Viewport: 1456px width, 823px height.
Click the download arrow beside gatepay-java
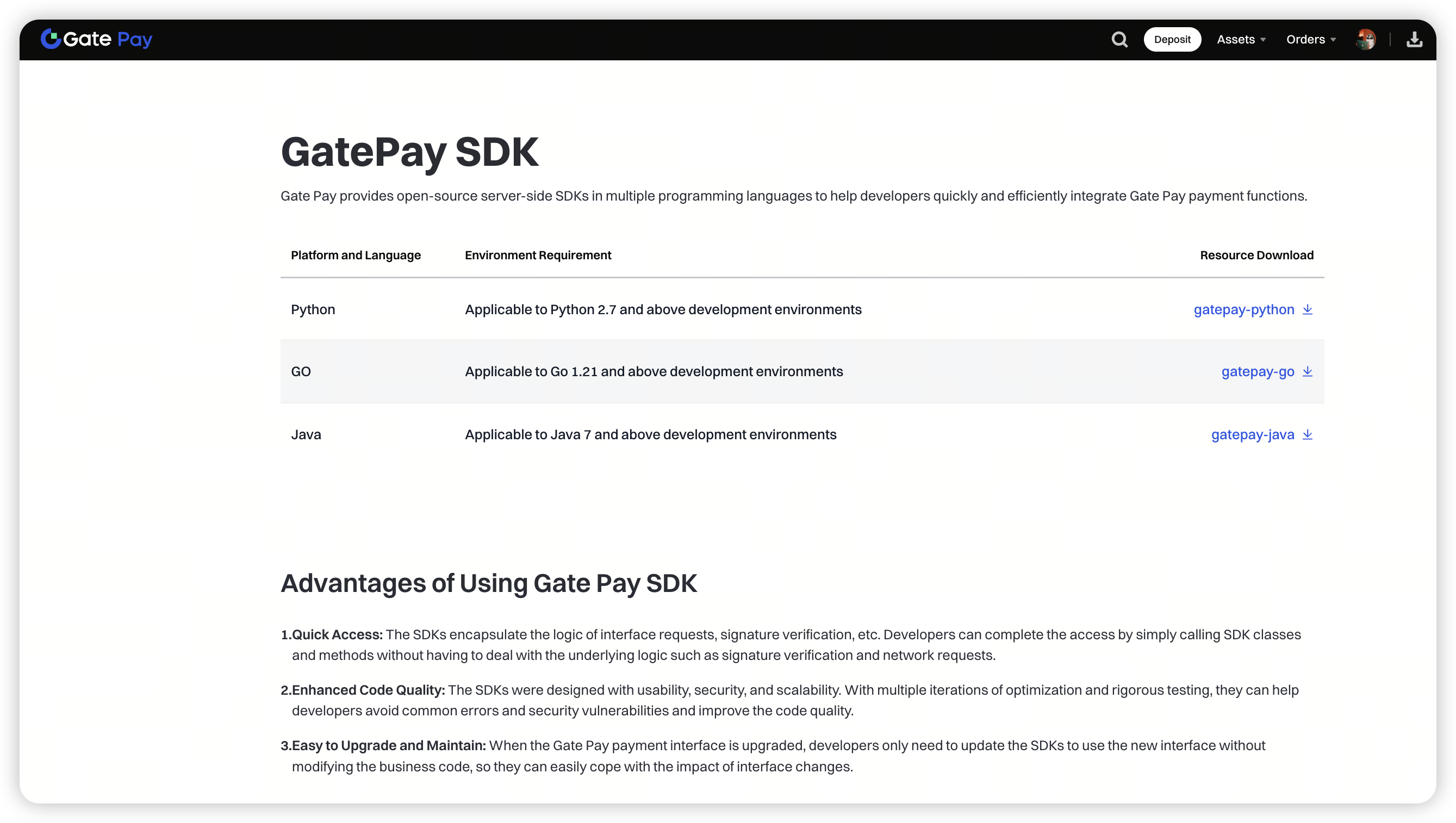click(1308, 434)
